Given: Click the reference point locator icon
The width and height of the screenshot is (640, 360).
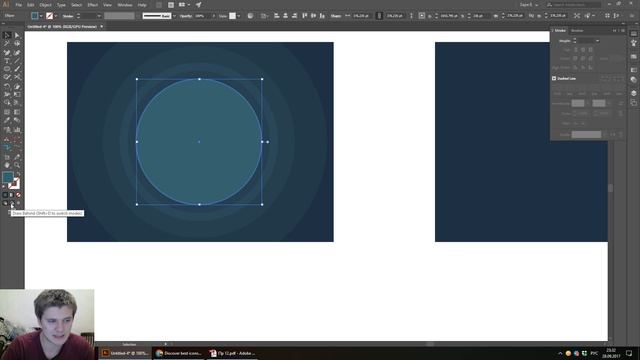Looking at the screenshot, I should pyautogui.click(x=422, y=16).
